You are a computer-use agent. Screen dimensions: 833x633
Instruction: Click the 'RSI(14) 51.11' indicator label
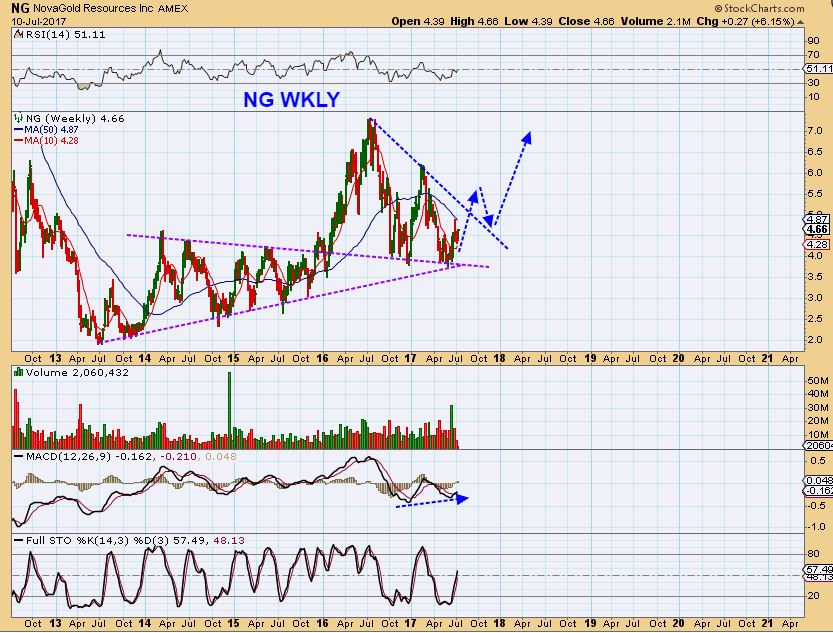[65, 35]
